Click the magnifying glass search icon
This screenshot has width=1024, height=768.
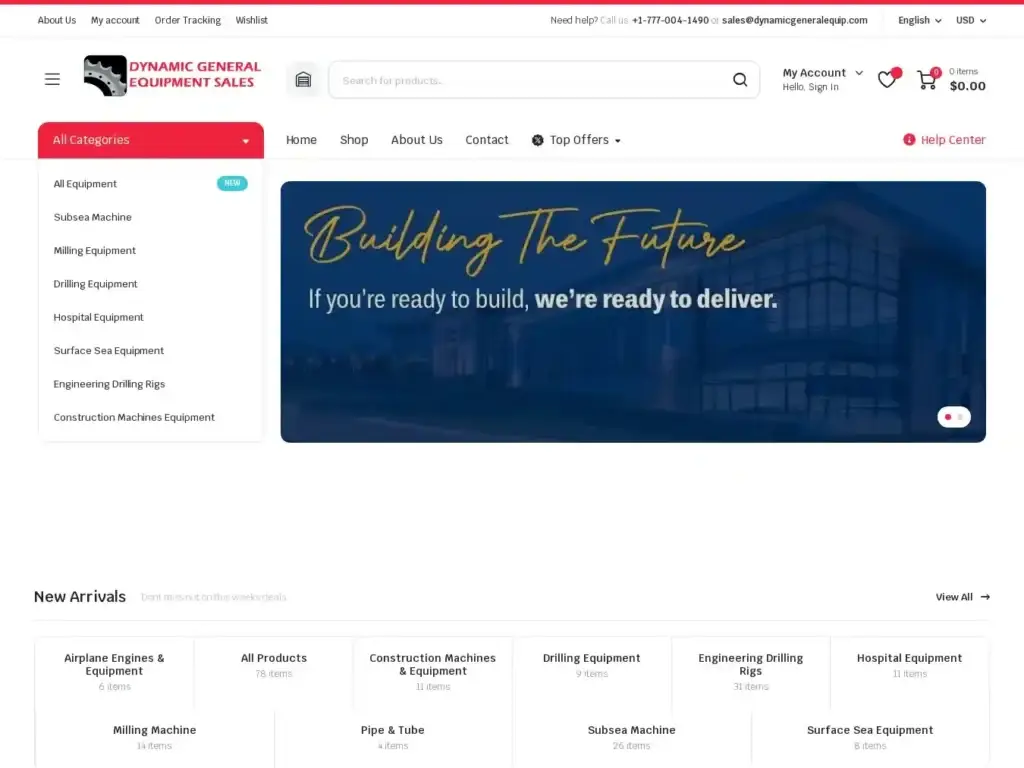click(740, 80)
